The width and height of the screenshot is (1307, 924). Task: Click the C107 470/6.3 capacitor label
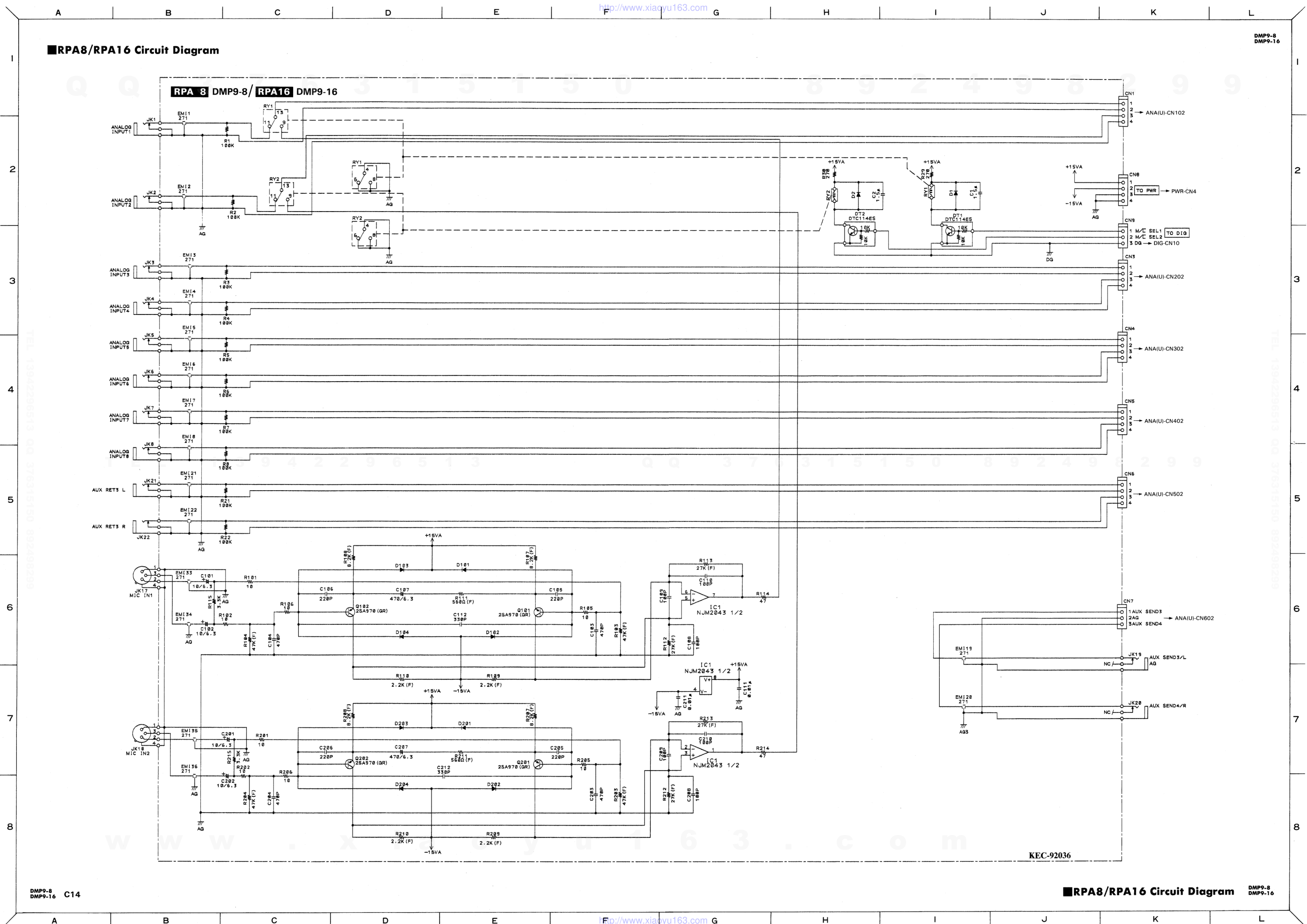click(x=402, y=594)
